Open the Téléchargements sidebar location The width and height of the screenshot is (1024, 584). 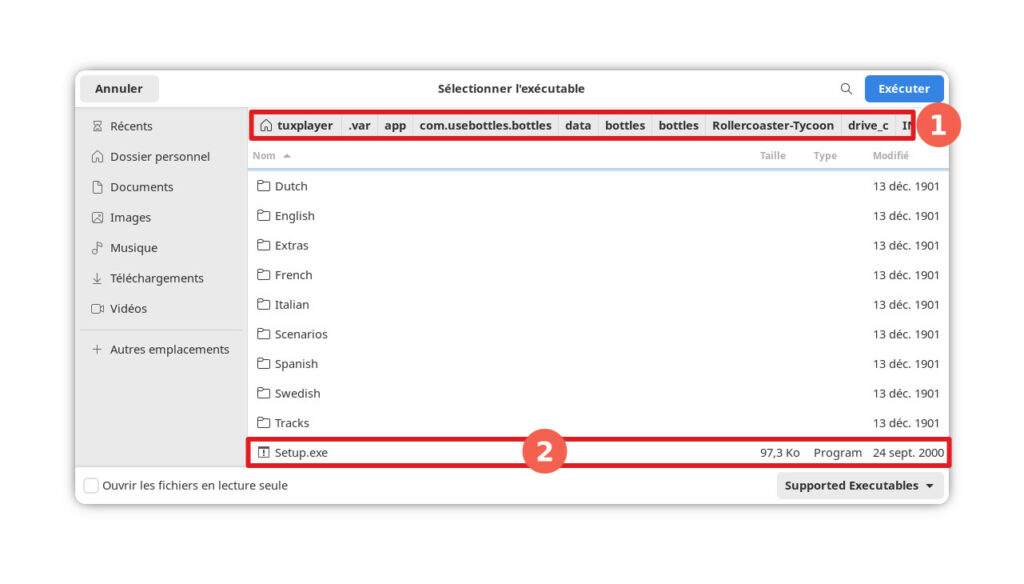[x=156, y=279]
